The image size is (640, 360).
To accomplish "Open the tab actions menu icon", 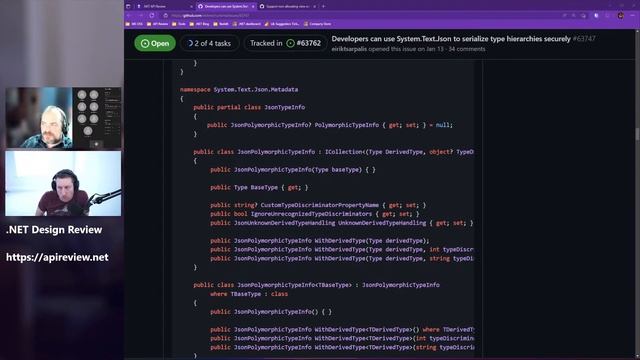I will 128,6.
